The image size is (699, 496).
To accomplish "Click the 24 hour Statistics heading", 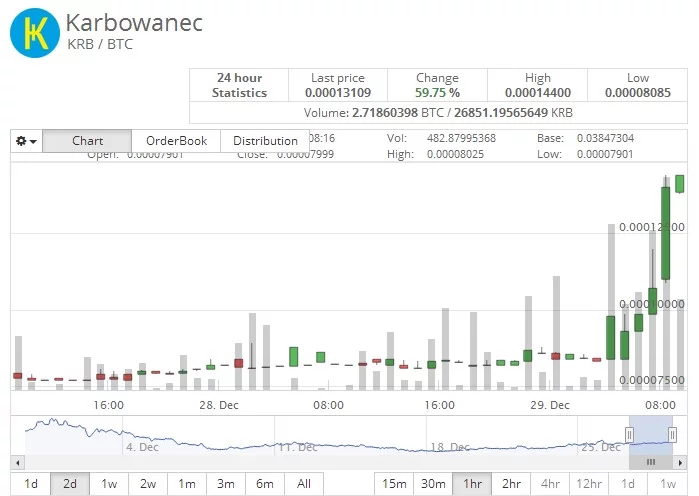I will 239,85.
